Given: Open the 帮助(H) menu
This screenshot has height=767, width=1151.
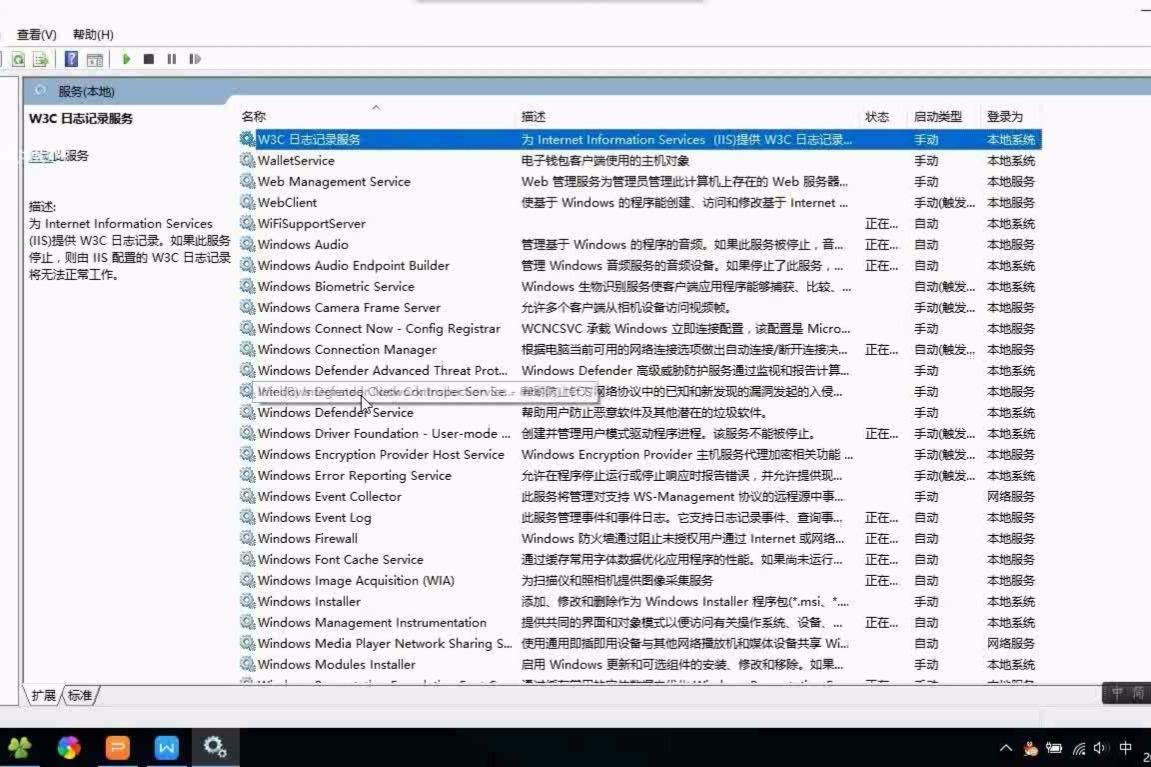Looking at the screenshot, I should click(x=93, y=34).
